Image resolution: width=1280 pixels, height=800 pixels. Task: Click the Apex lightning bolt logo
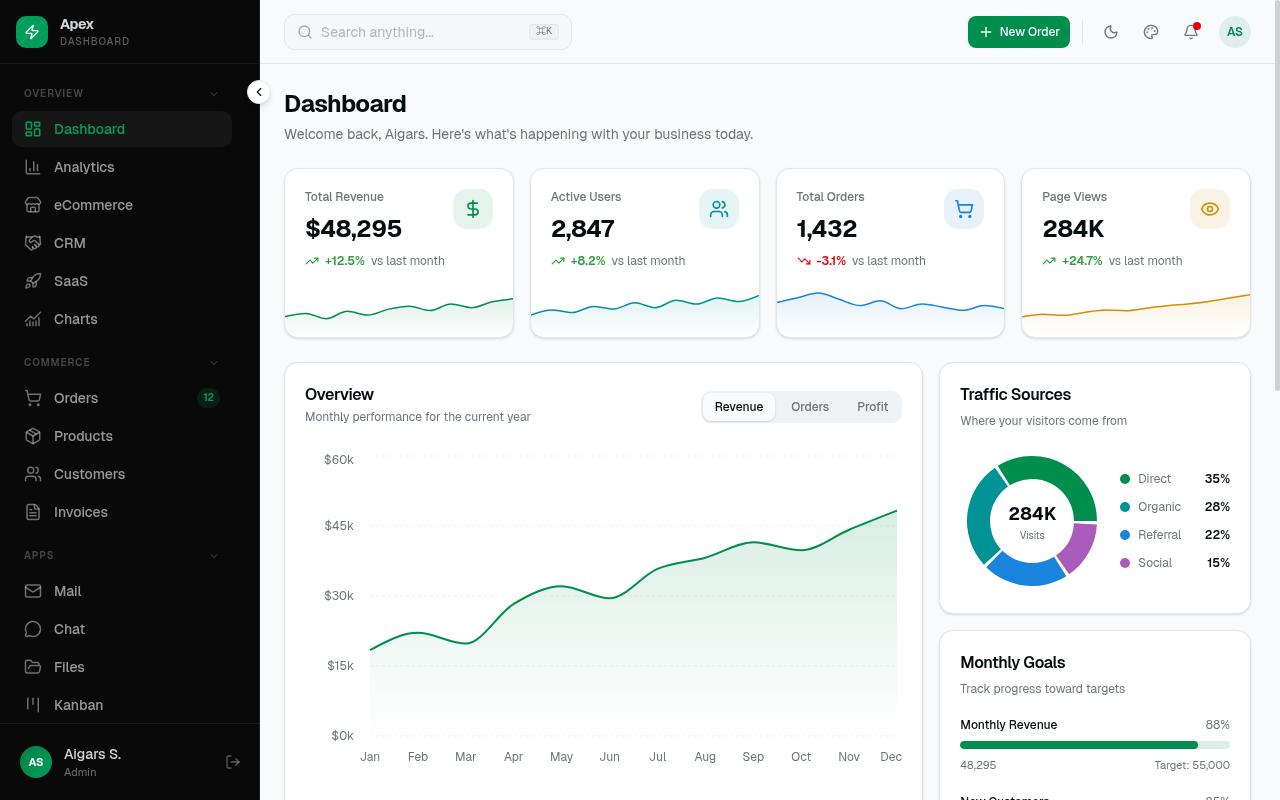(32, 32)
